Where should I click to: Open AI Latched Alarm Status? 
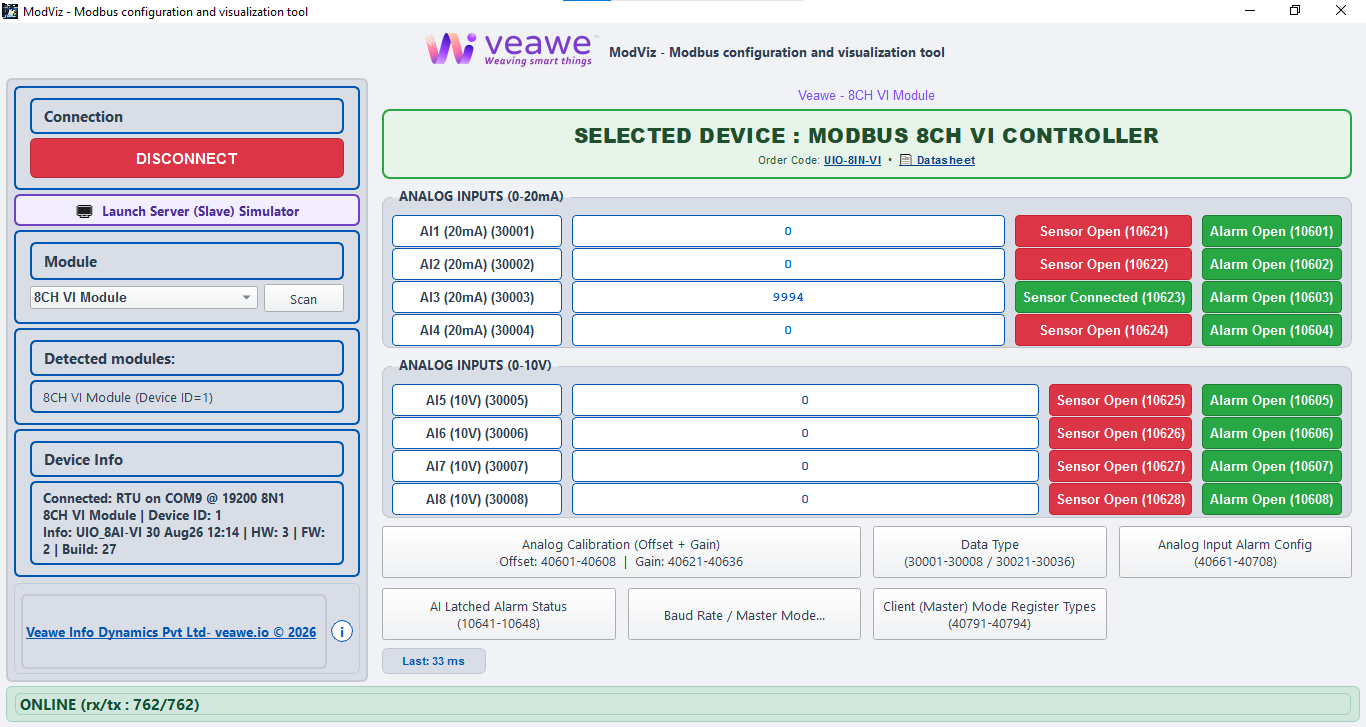pyautogui.click(x=499, y=614)
